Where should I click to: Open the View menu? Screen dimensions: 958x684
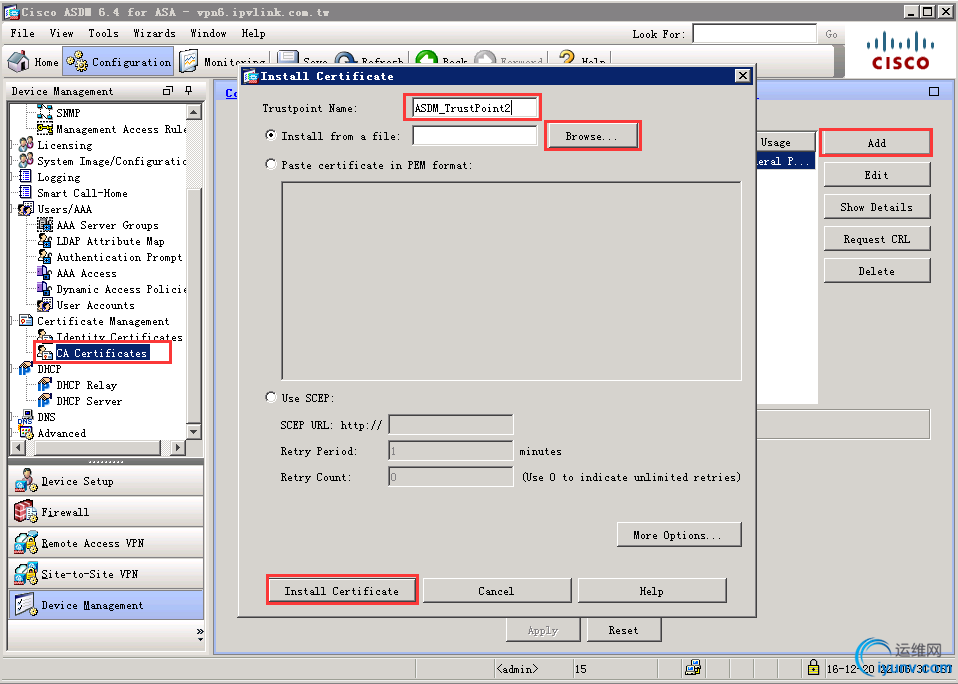(x=61, y=33)
